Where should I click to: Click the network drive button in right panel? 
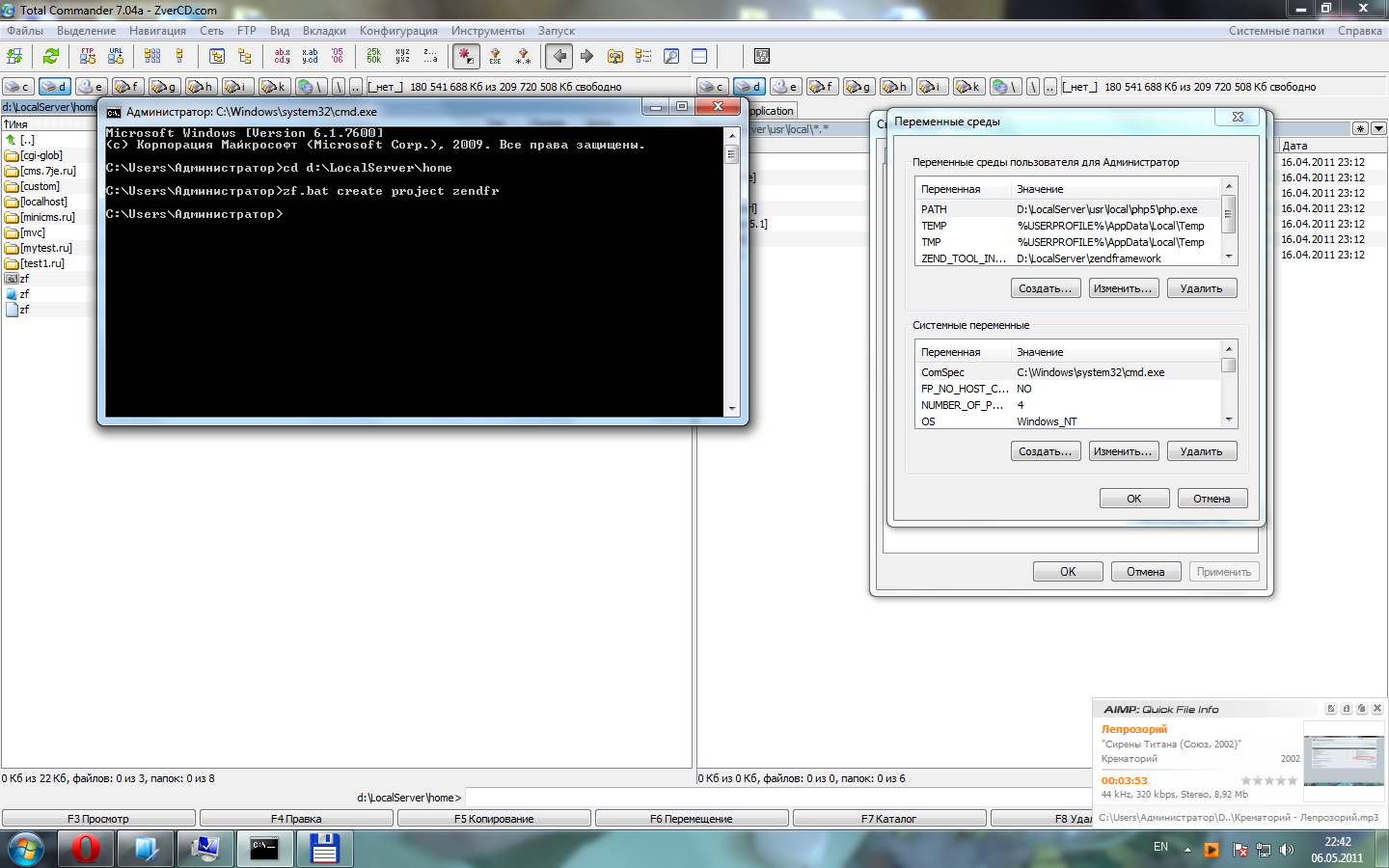(1006, 87)
